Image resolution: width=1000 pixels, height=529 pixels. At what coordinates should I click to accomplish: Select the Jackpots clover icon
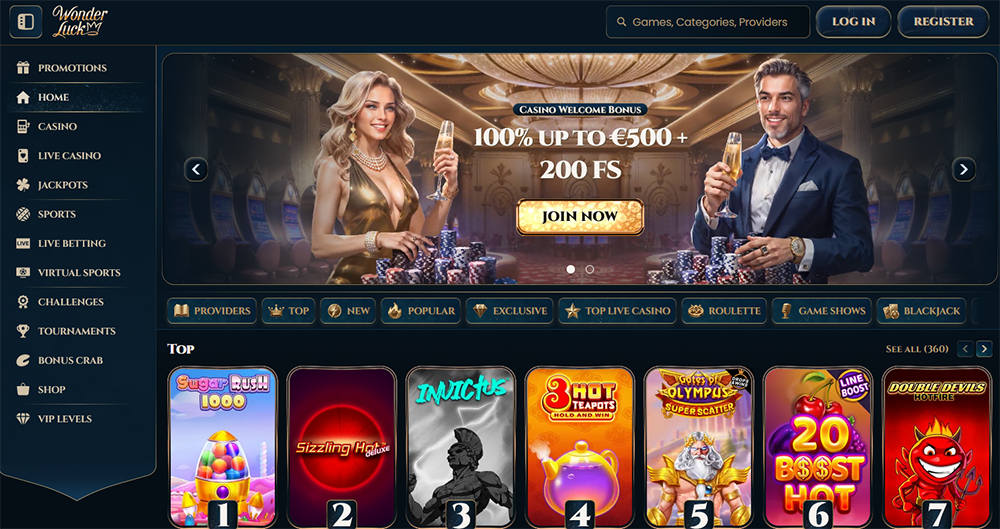click(x=23, y=185)
